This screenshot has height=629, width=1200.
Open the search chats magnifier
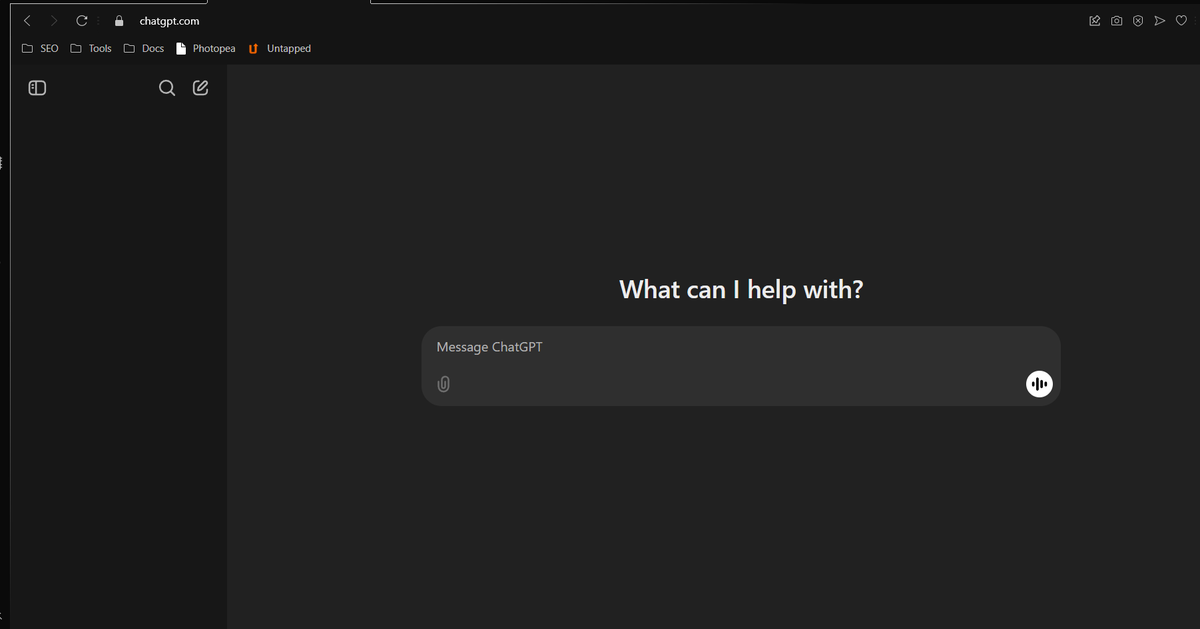click(167, 88)
